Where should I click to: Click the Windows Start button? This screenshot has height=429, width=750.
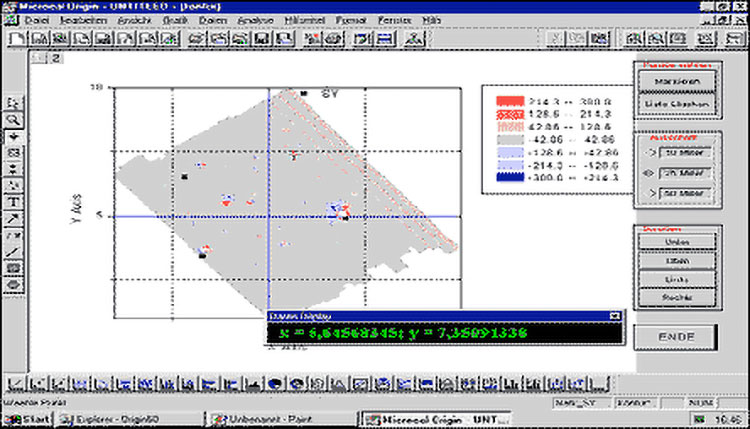point(27,419)
